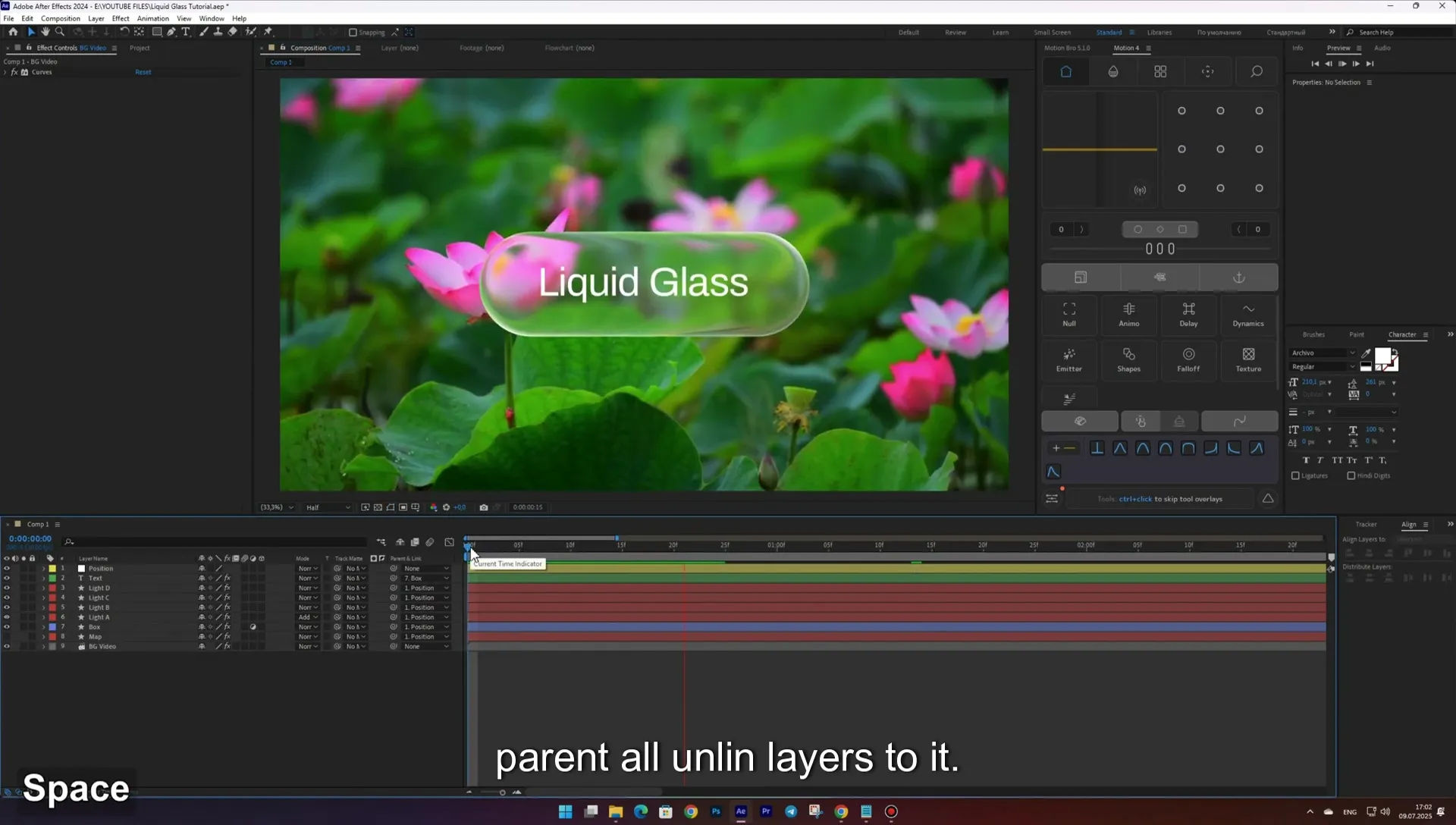Click timeline zoom slider at bottom

[502, 792]
